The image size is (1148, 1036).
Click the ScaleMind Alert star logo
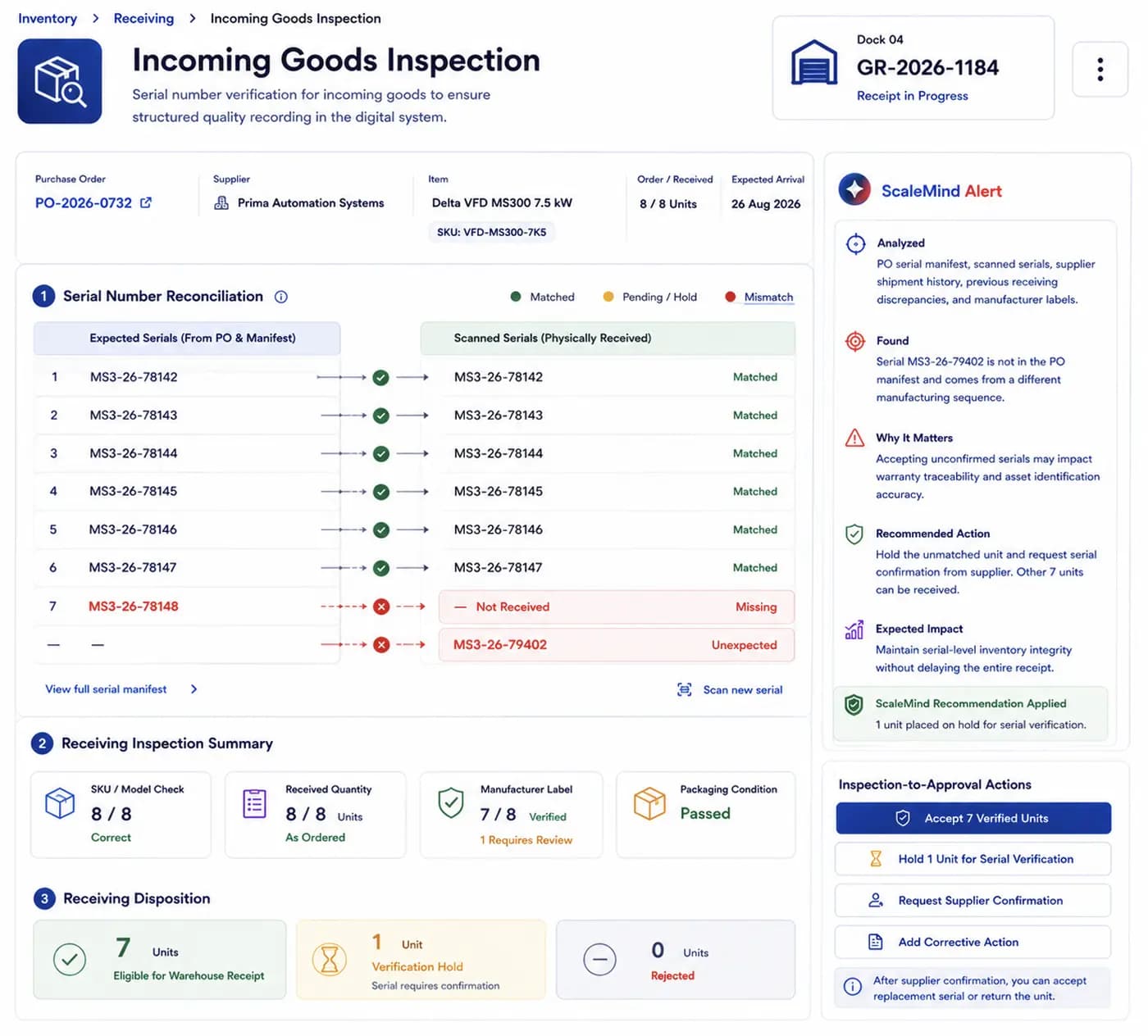click(x=854, y=190)
